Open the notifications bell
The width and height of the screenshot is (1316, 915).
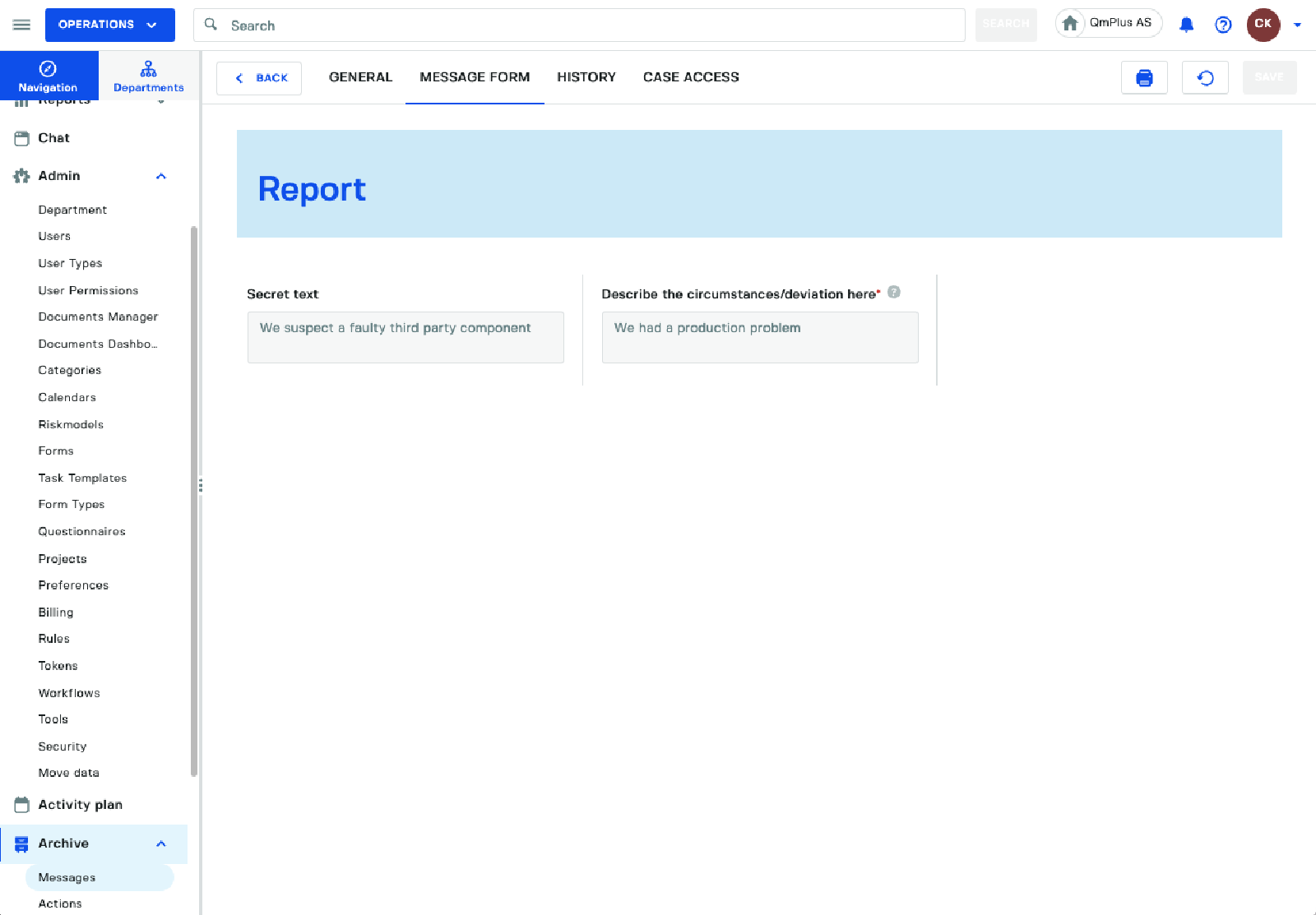click(1186, 25)
